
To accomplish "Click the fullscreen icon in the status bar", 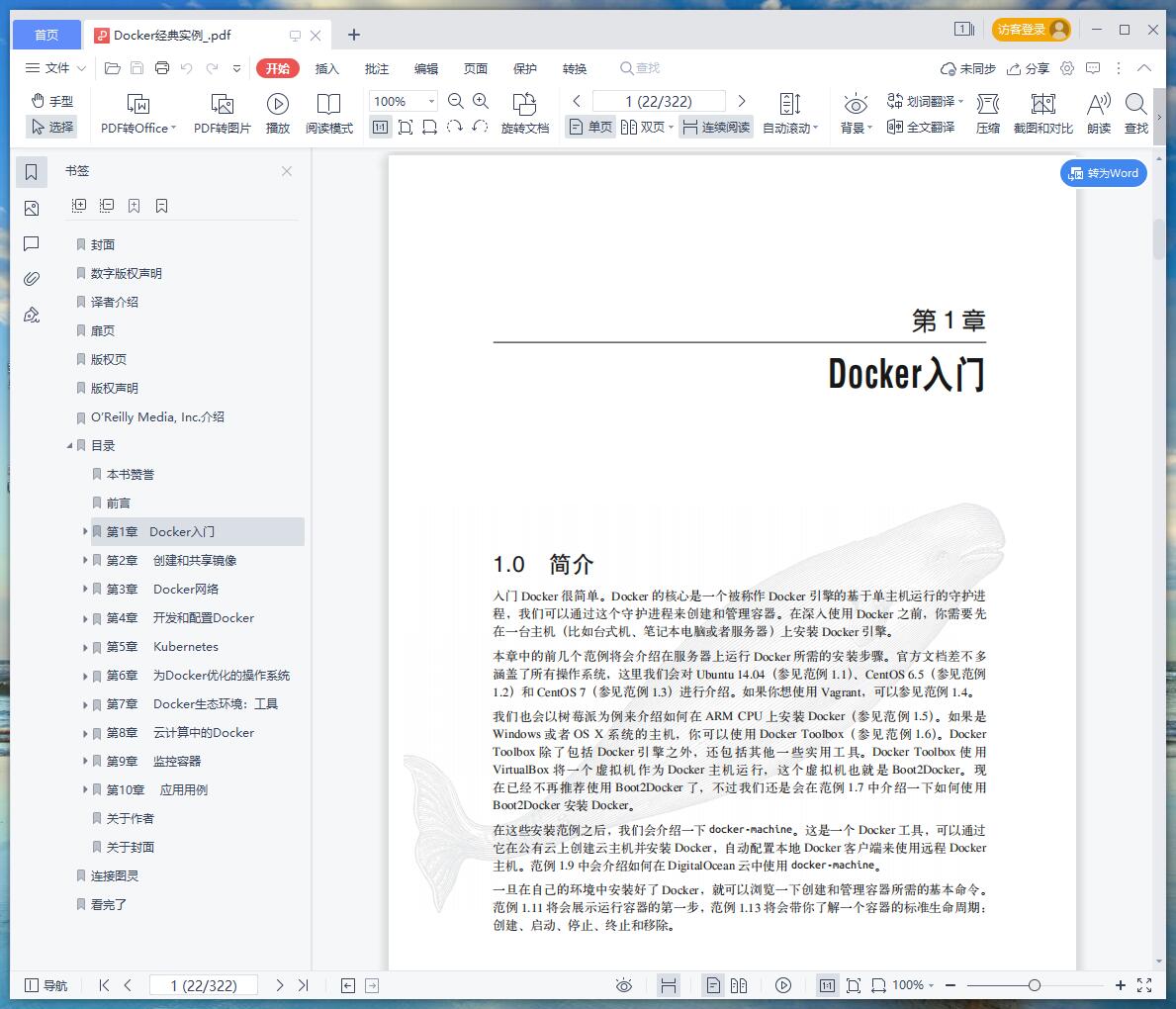I will [x=1144, y=985].
